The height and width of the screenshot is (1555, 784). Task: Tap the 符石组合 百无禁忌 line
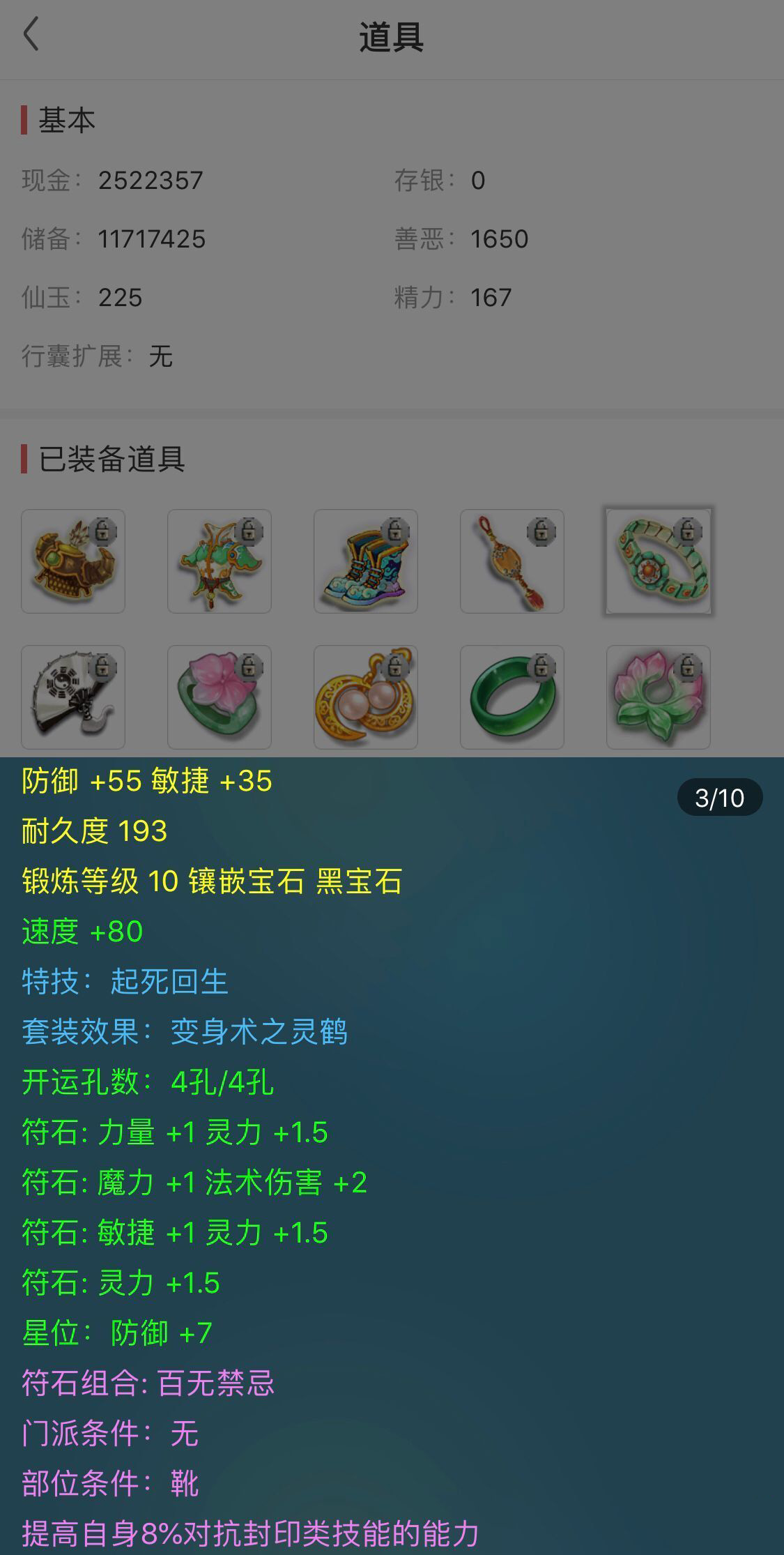click(x=148, y=1383)
